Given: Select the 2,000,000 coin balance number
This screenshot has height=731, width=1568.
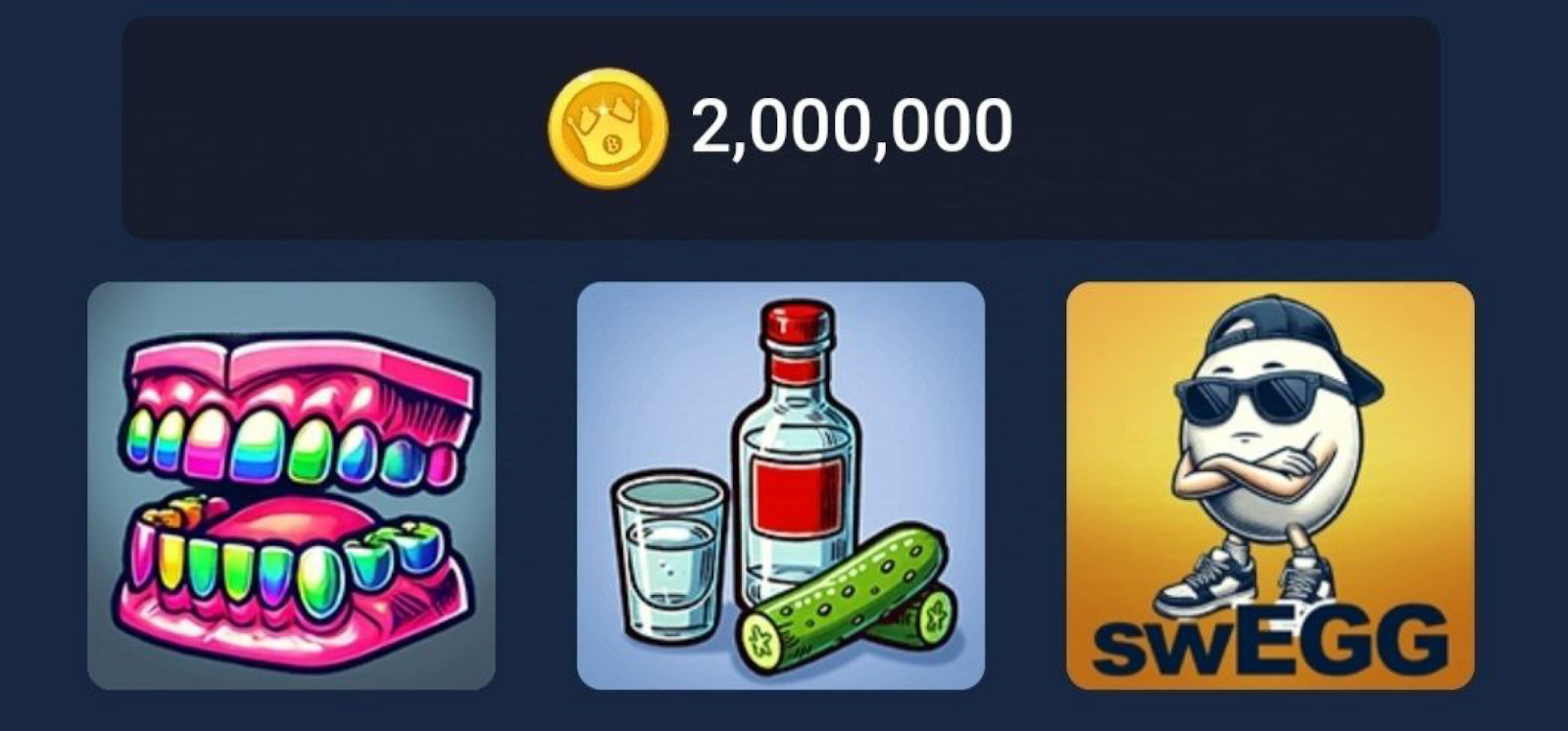Looking at the screenshot, I should pos(852,127).
